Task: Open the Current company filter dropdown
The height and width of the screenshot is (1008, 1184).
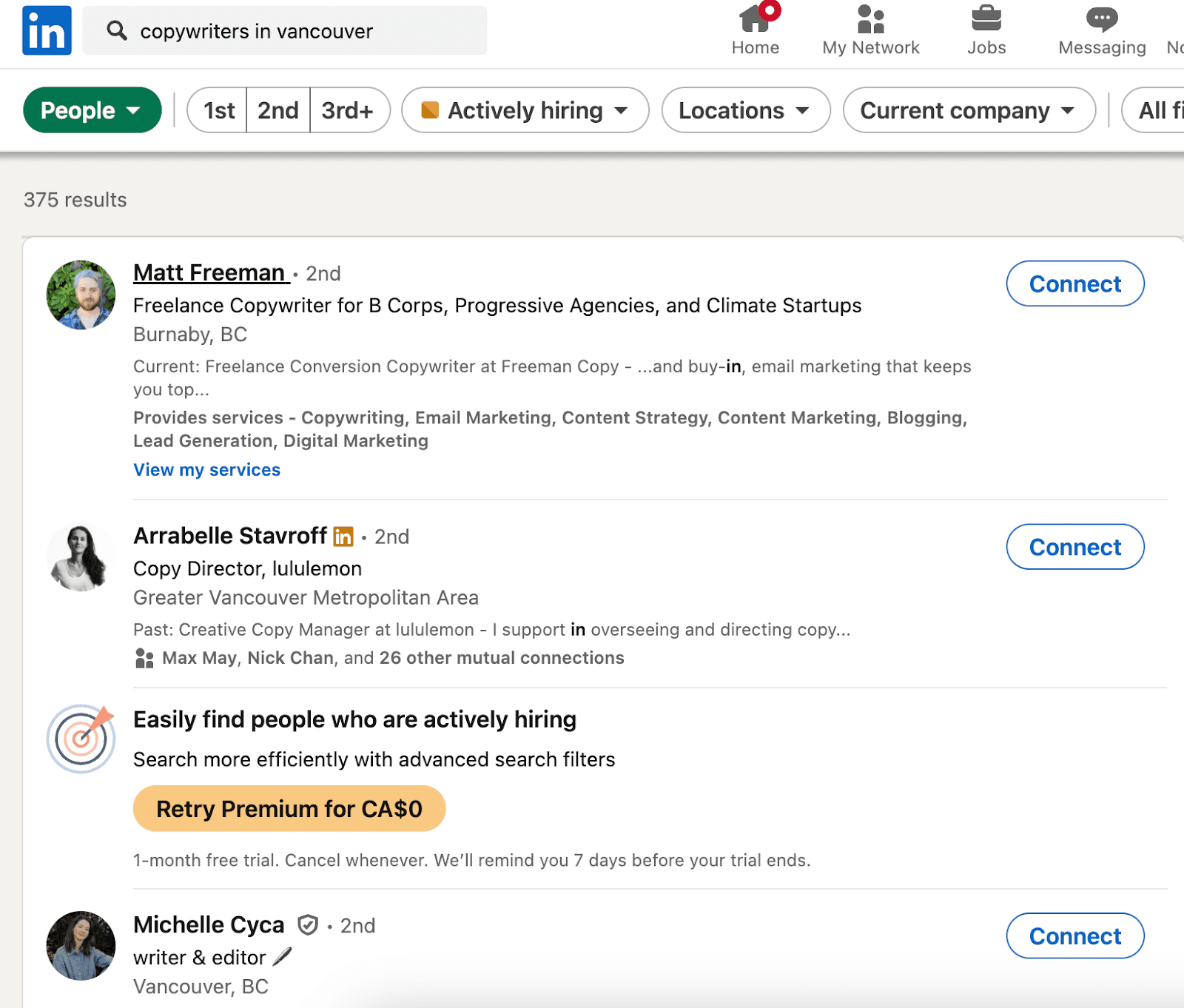Action: [968, 110]
